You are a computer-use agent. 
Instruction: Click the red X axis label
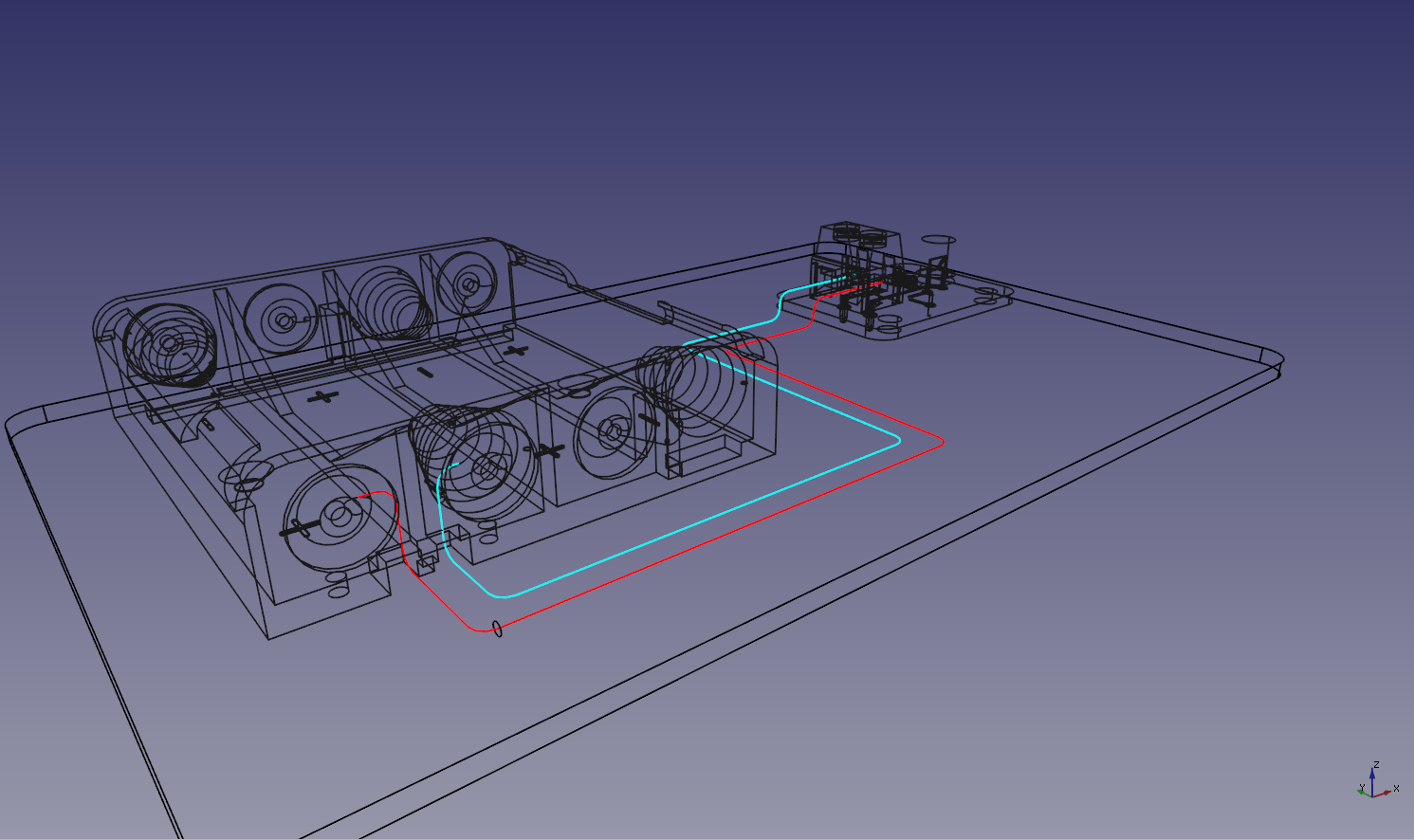[x=1396, y=788]
